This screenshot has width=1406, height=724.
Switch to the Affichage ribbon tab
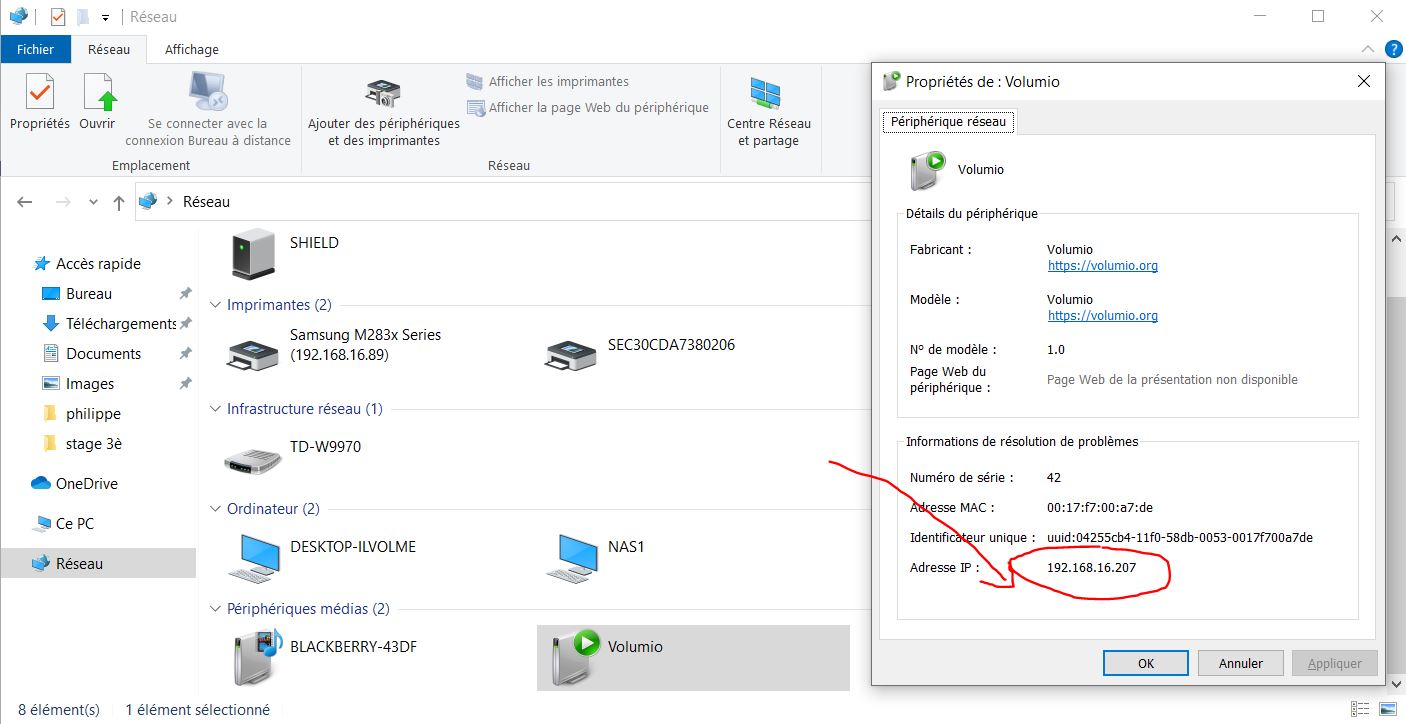tap(191, 49)
